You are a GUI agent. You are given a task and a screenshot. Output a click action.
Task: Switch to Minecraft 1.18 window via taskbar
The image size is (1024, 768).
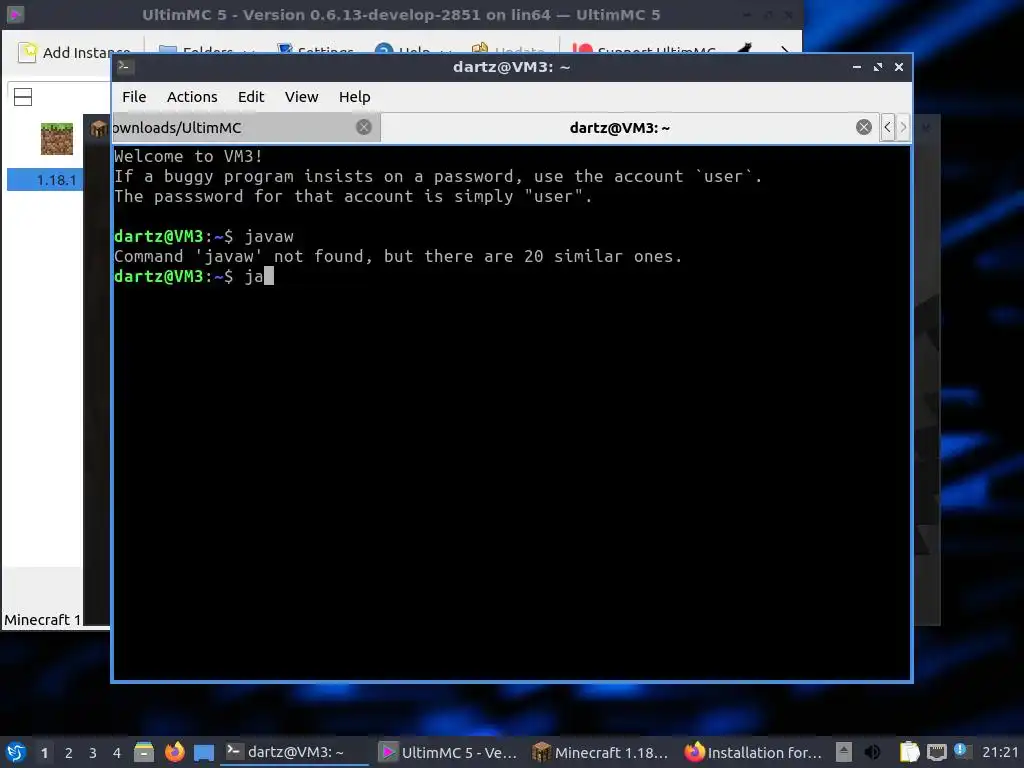click(x=601, y=752)
